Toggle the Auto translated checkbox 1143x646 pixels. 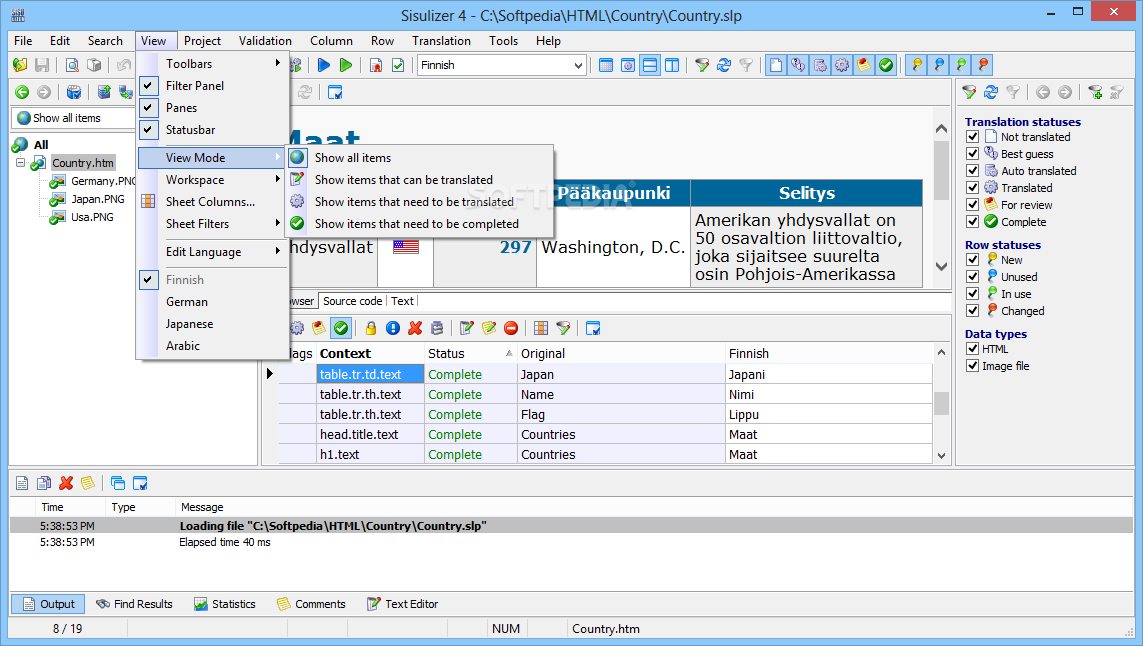coord(972,170)
